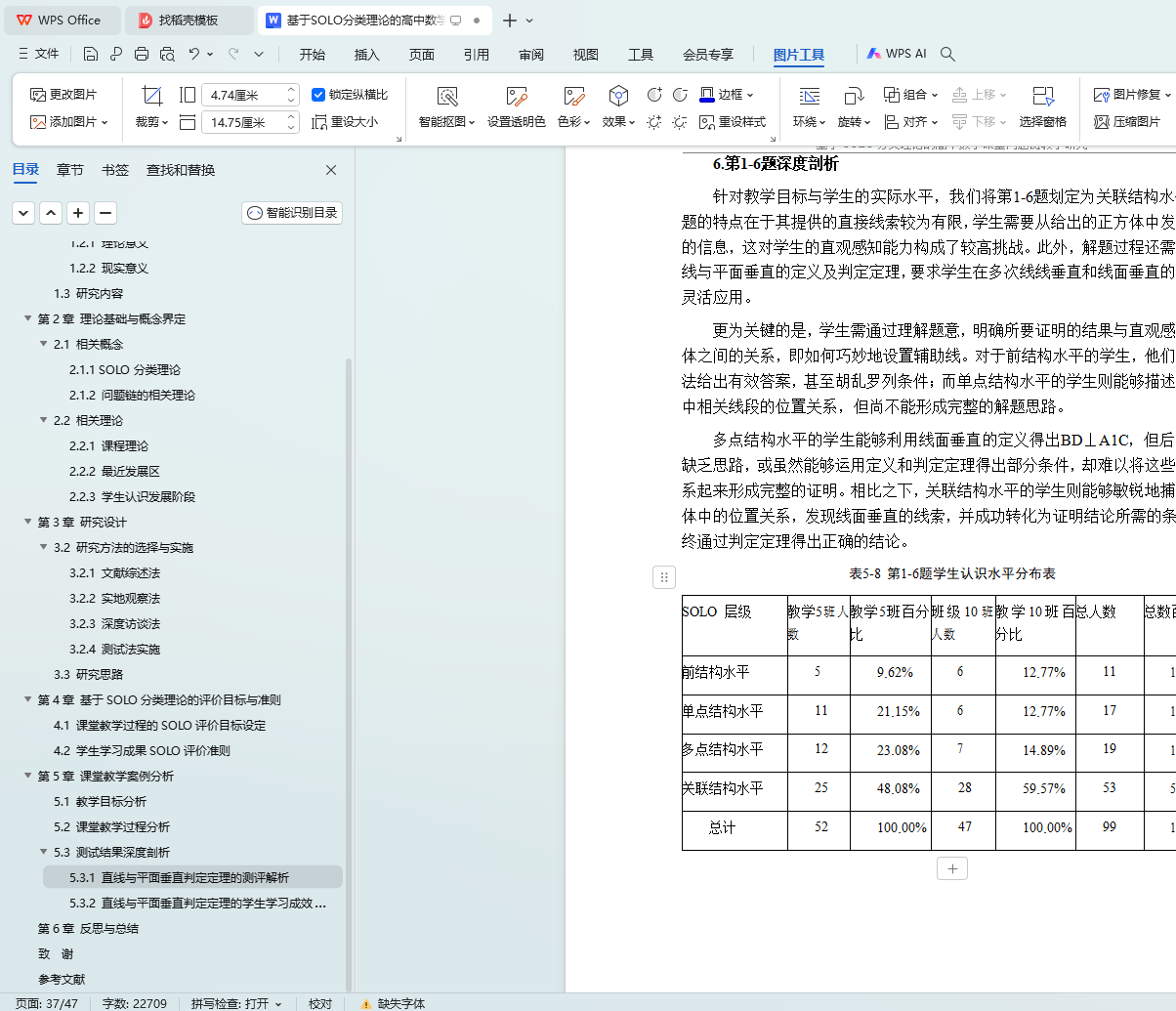Click the 压缩图片 compress picture button
This screenshot has height=1011, width=1176.
(1127, 122)
